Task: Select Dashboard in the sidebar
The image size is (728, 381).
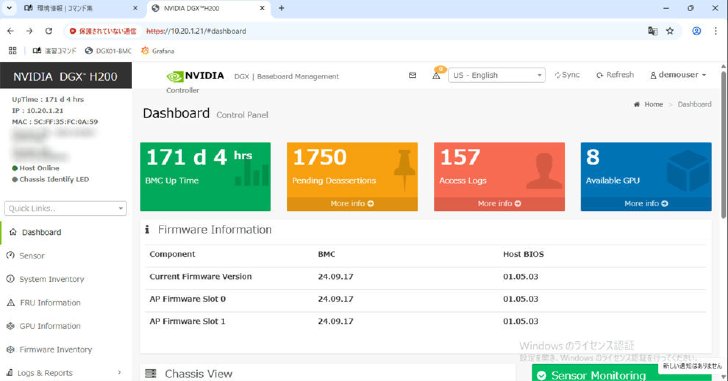Action: click(x=41, y=232)
